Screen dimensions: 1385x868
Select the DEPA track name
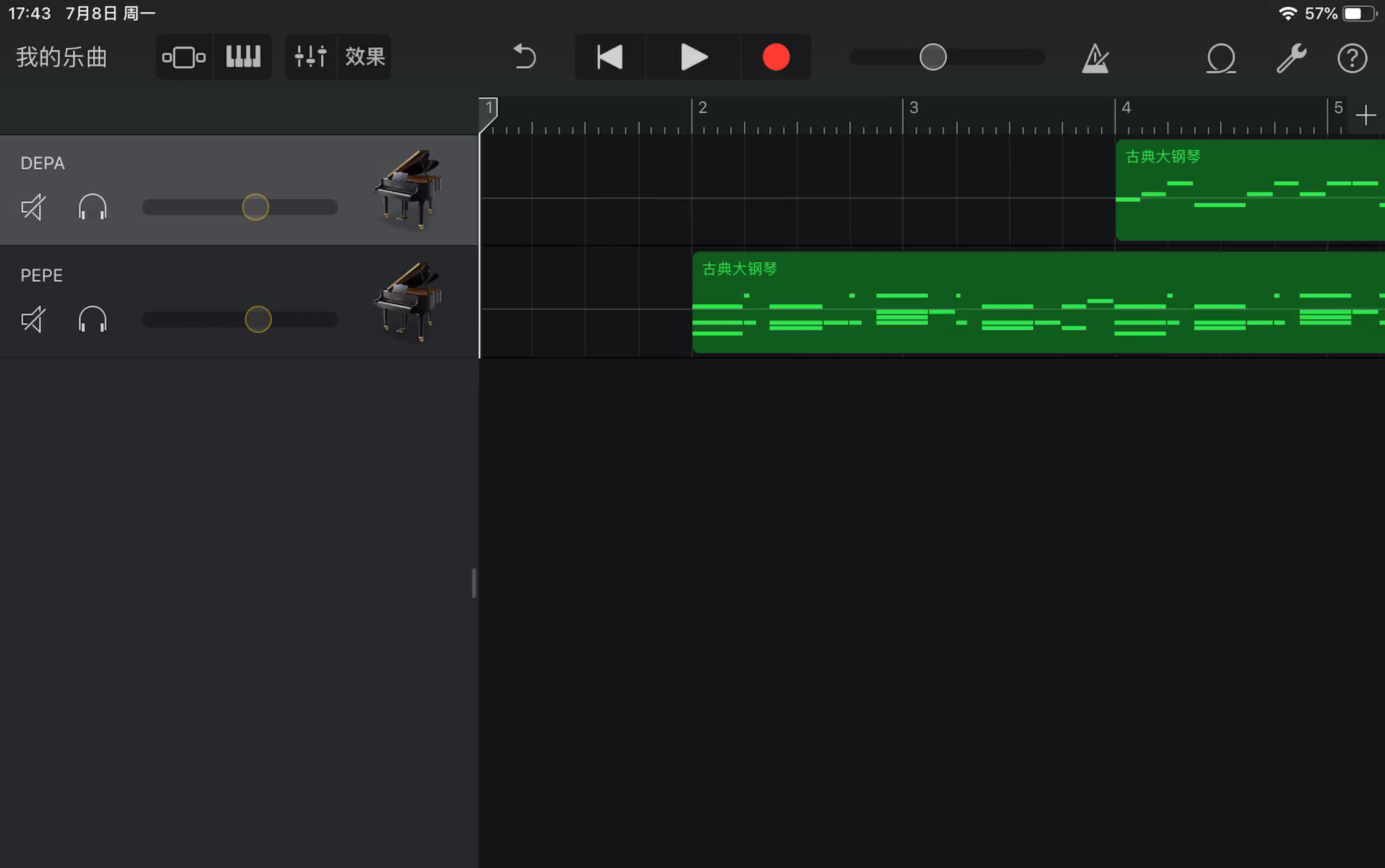[x=42, y=164]
